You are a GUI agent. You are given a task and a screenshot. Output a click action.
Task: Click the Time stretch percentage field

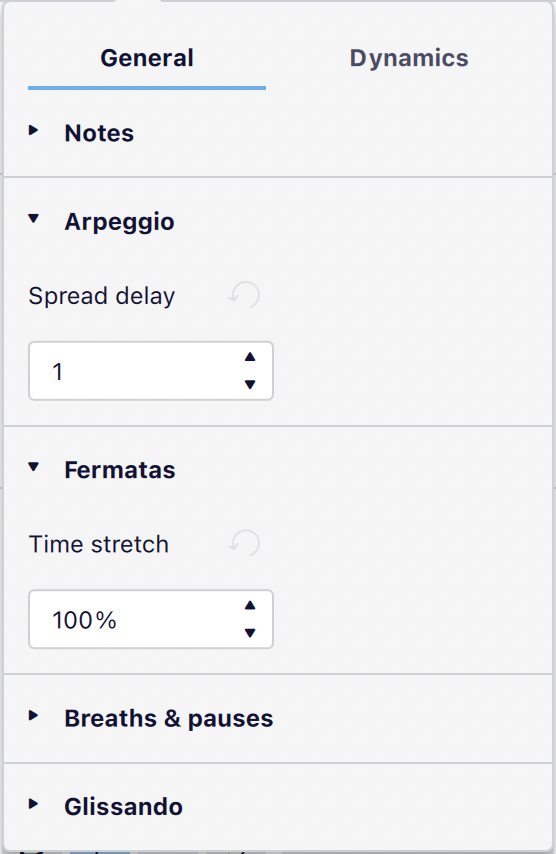[151, 619]
